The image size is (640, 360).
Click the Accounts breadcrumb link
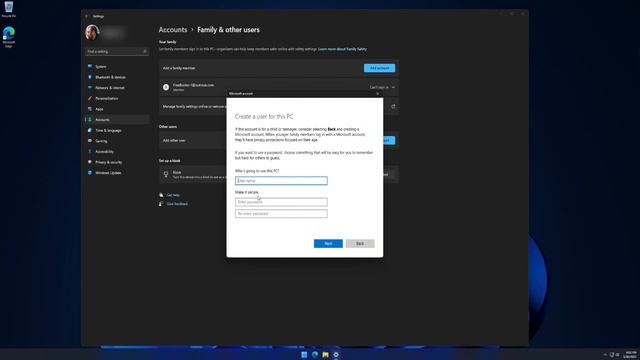(x=173, y=30)
